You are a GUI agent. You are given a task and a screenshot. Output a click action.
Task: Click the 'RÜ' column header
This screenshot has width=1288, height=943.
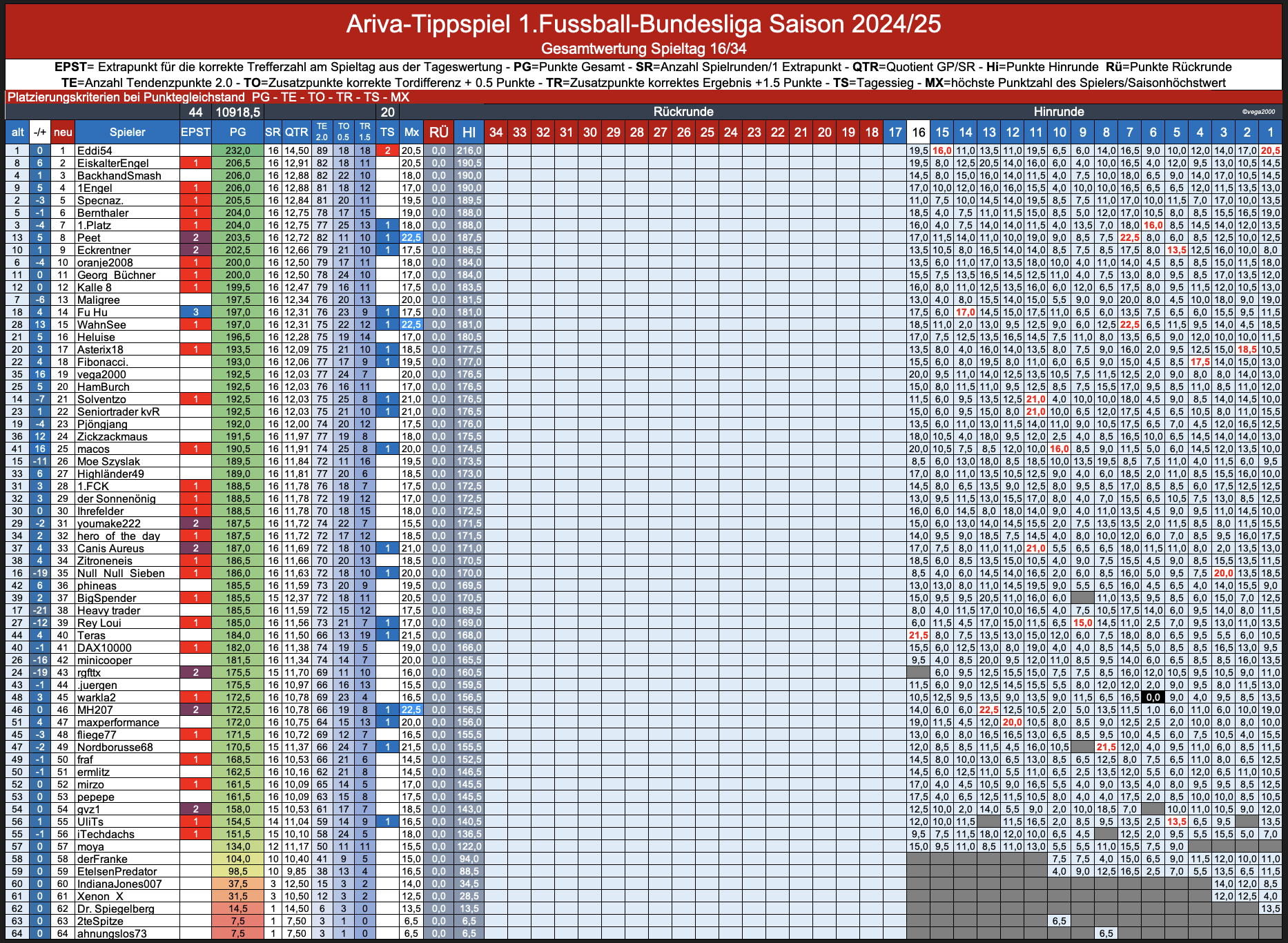(438, 132)
